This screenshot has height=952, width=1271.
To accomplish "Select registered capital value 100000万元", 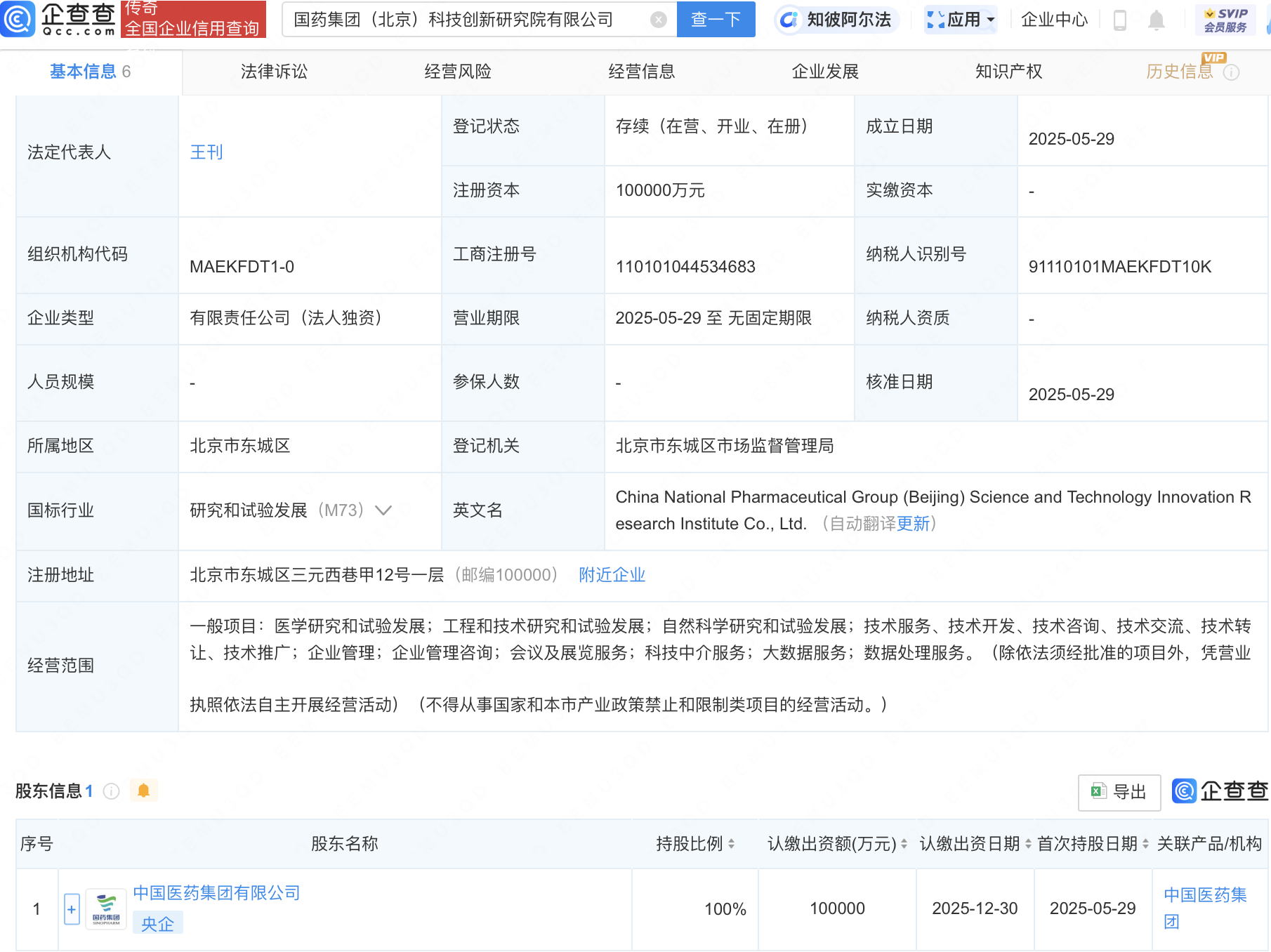I will (x=660, y=191).
